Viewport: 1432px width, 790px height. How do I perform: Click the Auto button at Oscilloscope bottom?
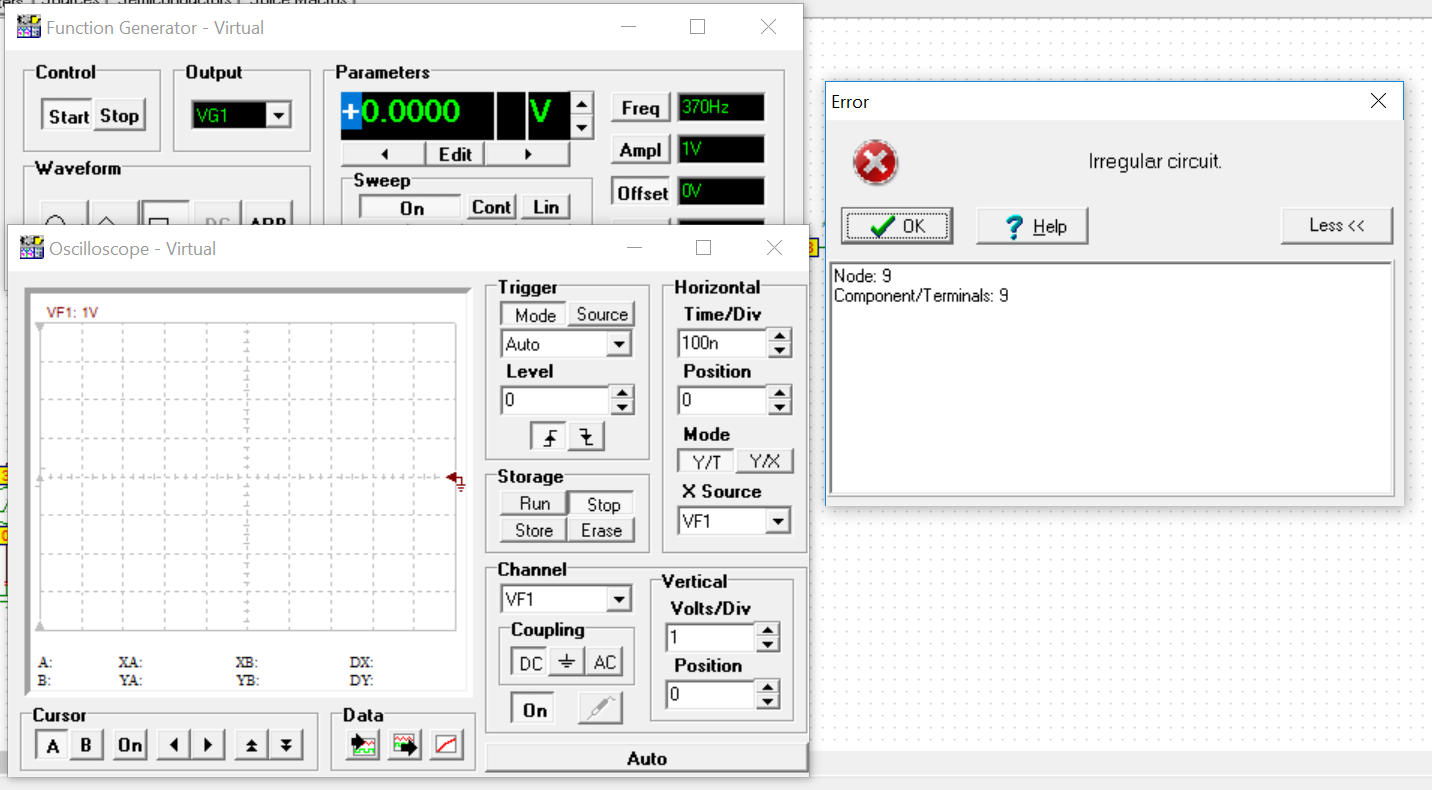tap(646, 759)
